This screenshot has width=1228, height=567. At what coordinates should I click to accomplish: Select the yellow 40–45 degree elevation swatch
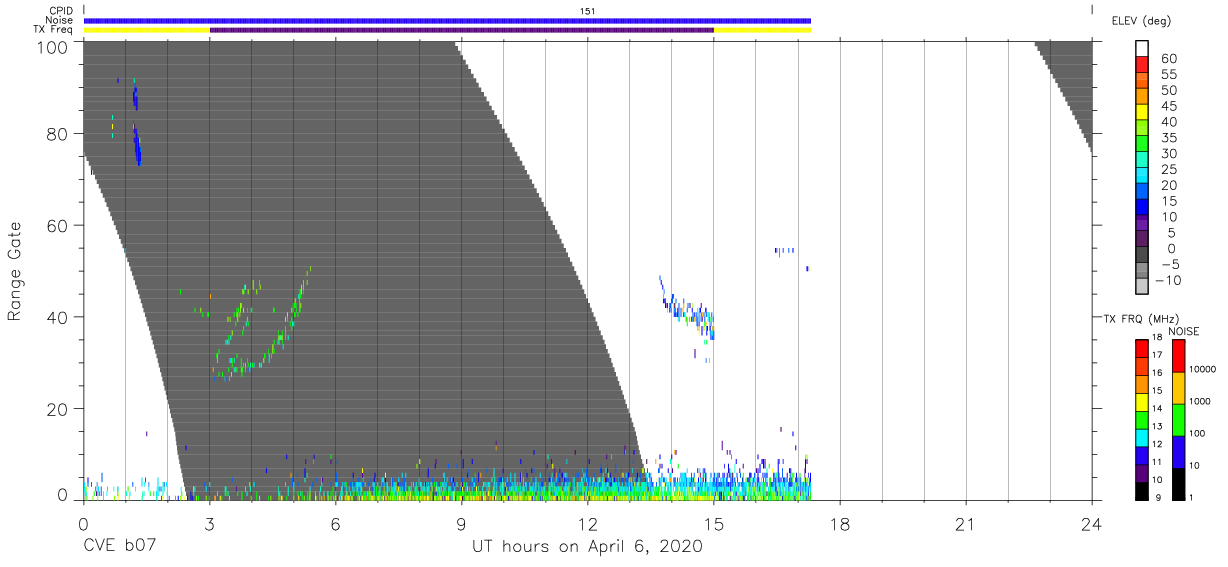click(1141, 114)
